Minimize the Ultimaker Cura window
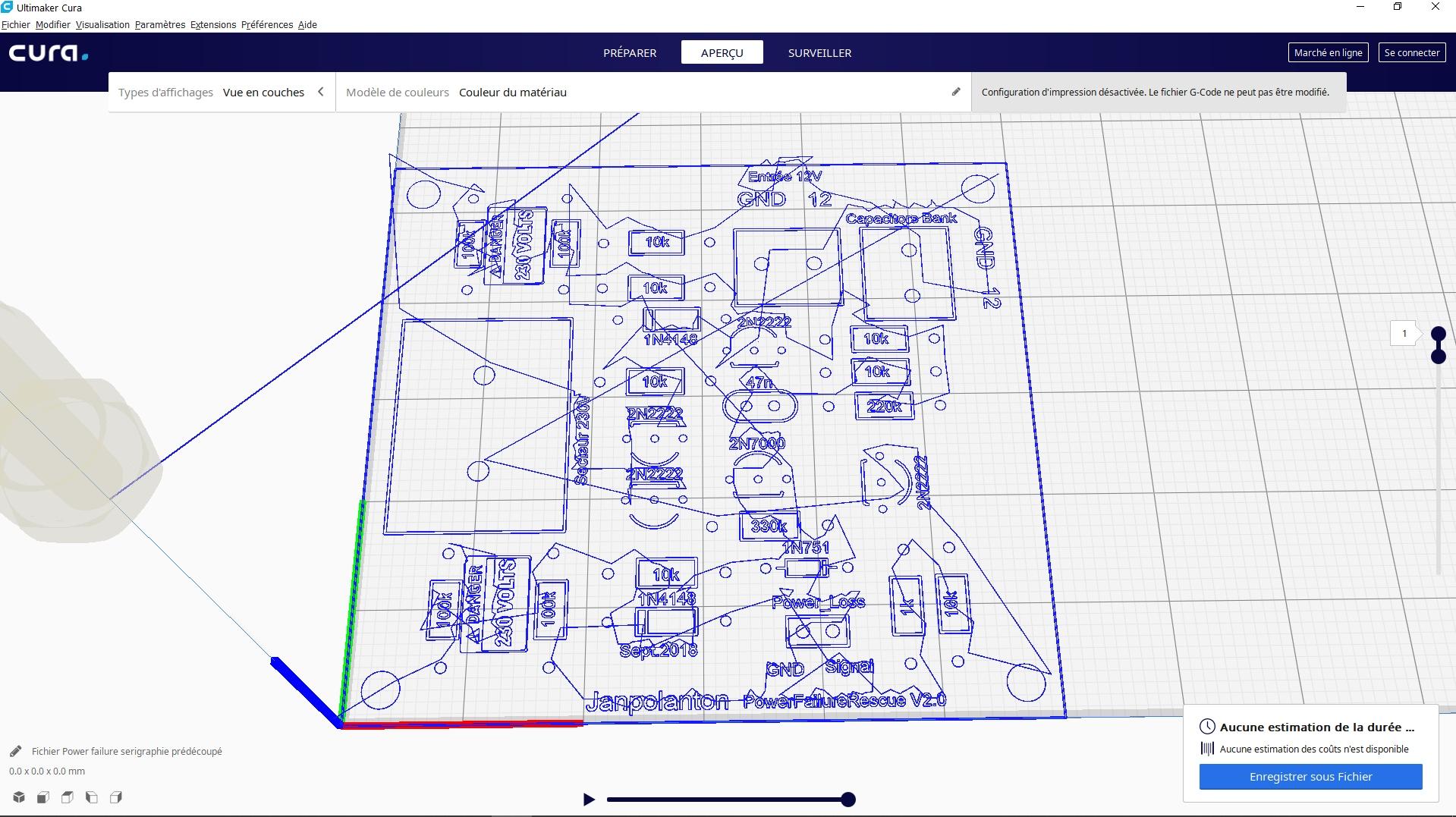 coord(1360,7)
